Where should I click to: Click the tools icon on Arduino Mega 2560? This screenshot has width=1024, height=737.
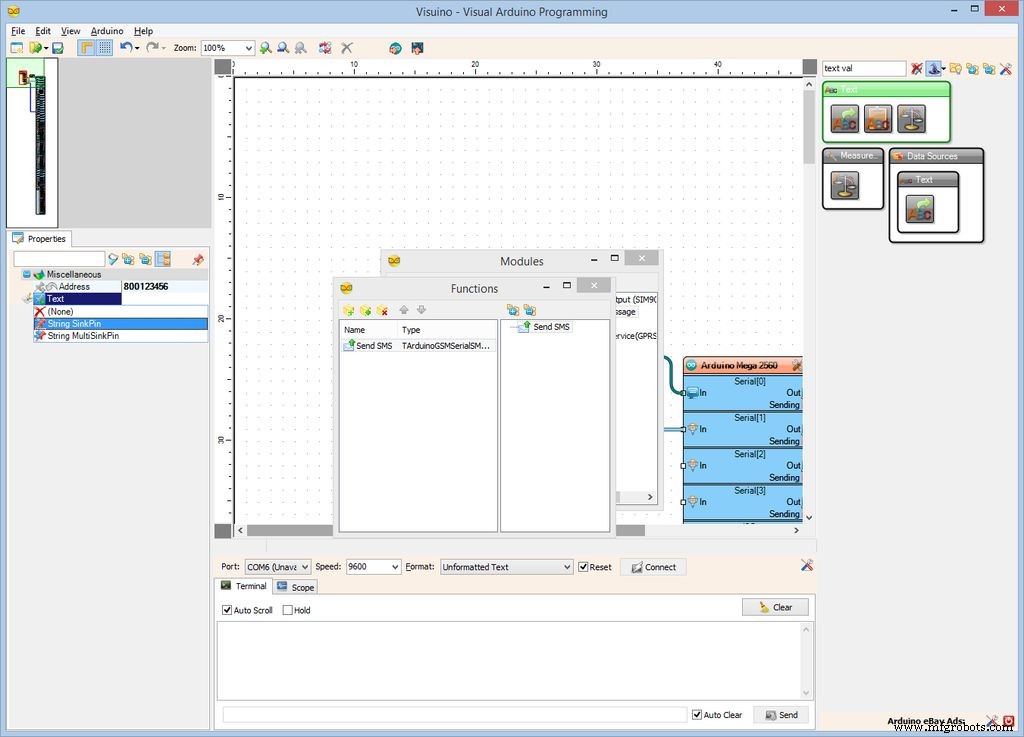coord(796,366)
